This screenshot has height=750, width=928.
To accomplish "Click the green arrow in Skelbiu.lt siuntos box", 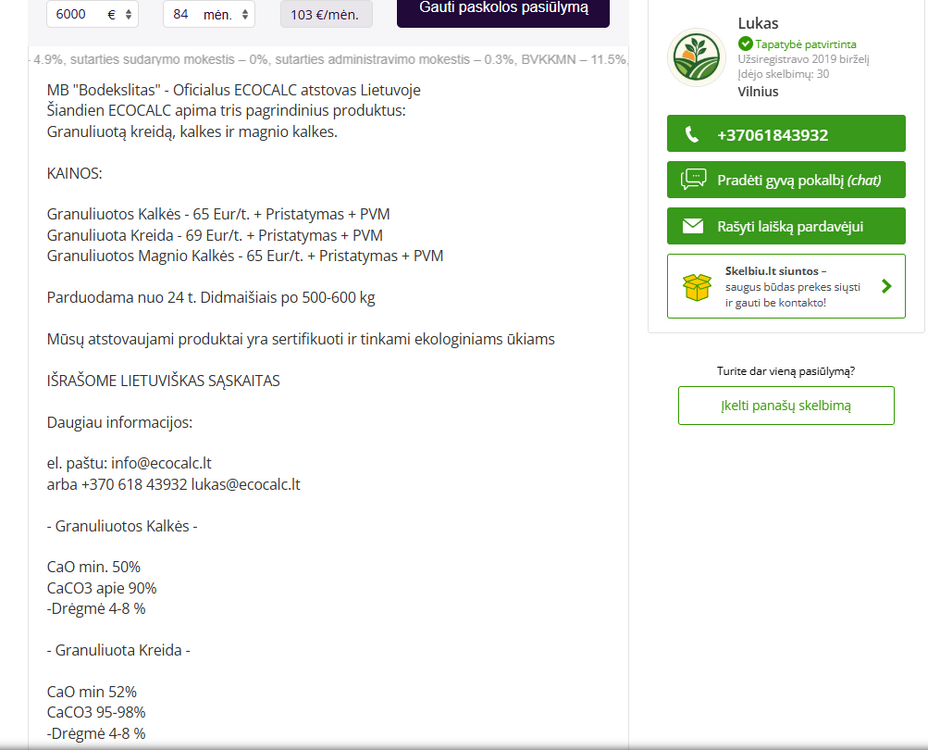I will [886, 287].
